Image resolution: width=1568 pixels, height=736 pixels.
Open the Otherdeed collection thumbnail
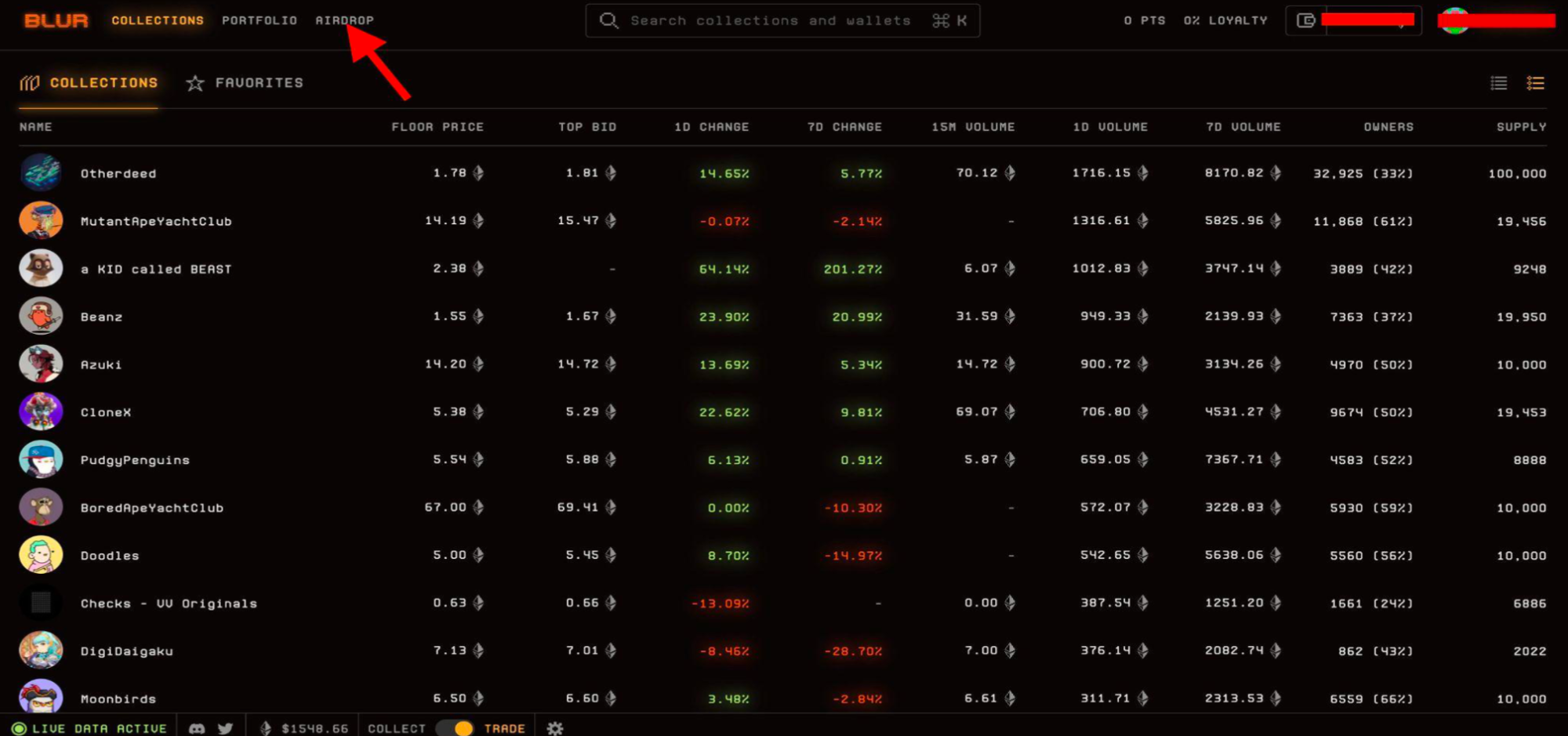coord(41,173)
